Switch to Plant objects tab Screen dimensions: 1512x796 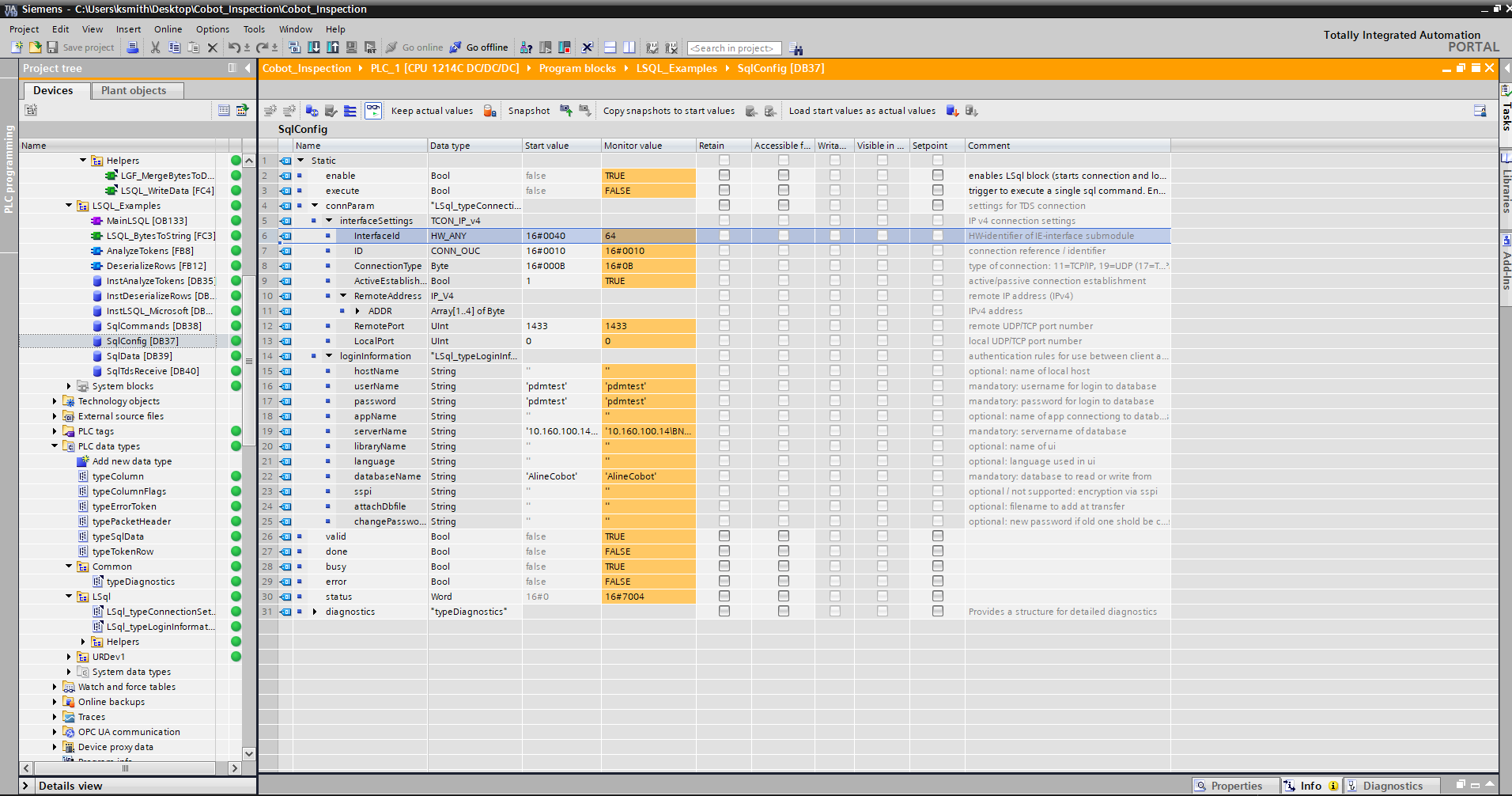pyautogui.click(x=133, y=90)
